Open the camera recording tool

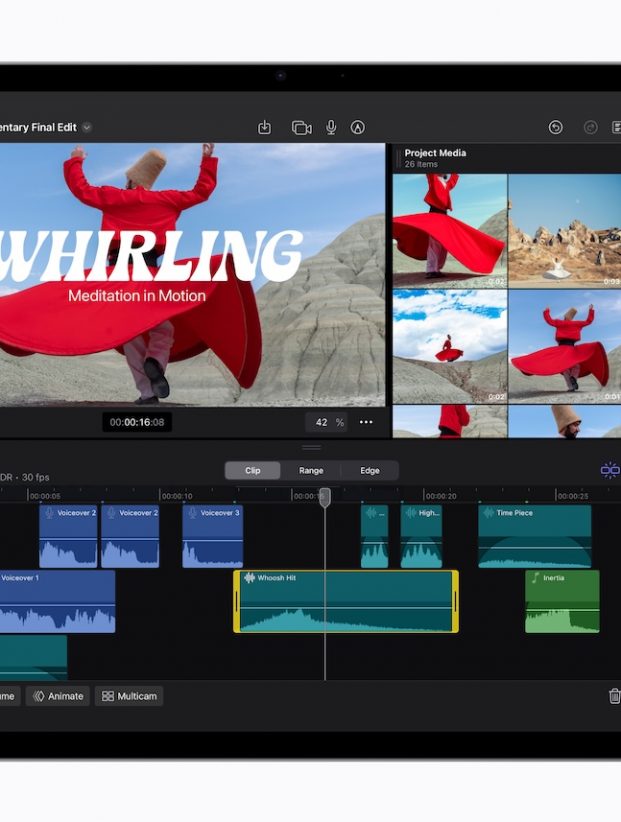click(x=301, y=128)
